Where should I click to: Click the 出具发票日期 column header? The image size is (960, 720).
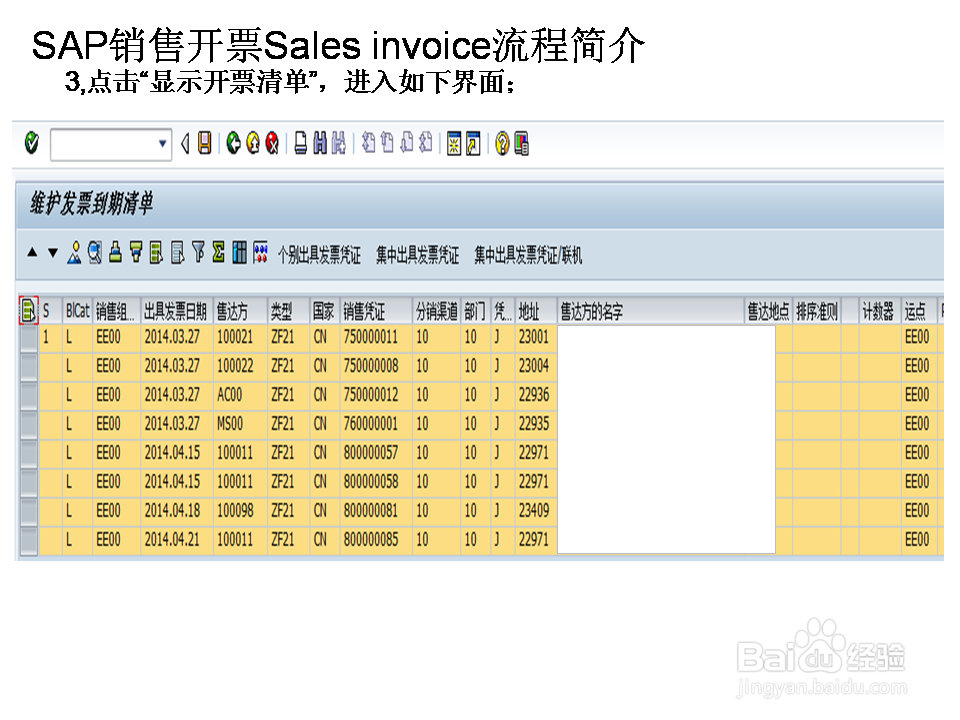(x=176, y=311)
